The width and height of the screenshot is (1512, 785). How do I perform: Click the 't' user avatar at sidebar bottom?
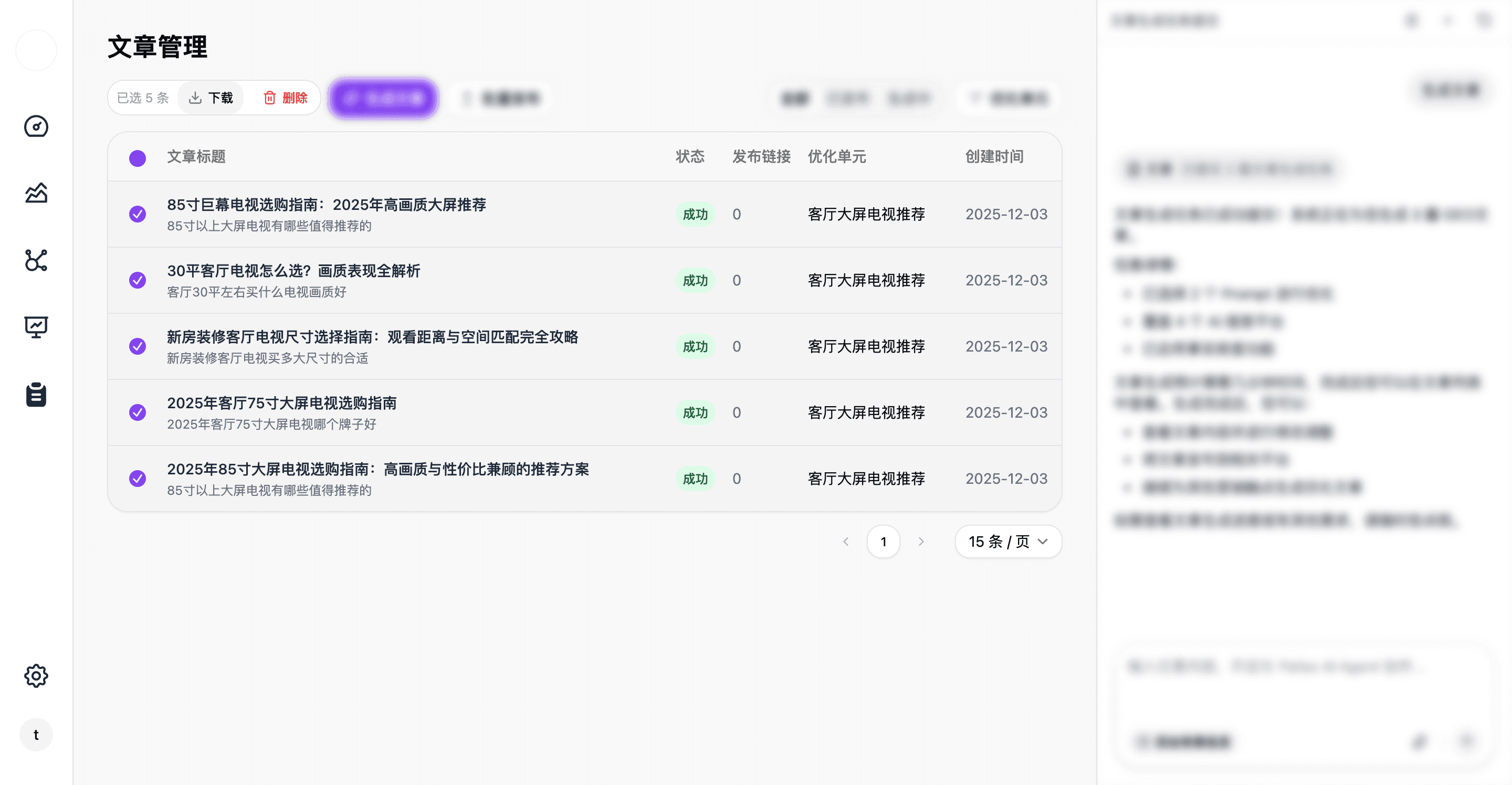[36, 734]
